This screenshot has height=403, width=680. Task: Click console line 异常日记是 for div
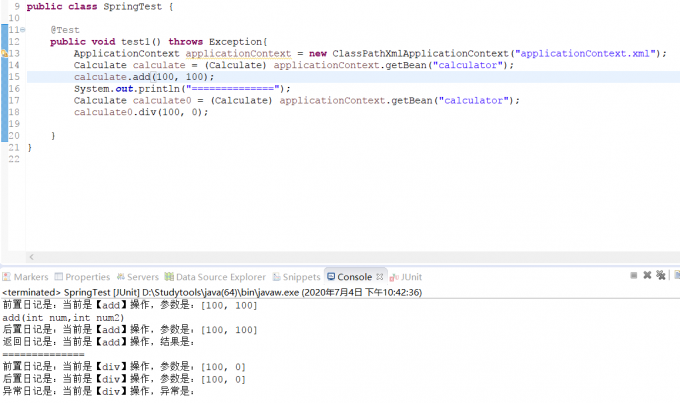tap(98, 391)
